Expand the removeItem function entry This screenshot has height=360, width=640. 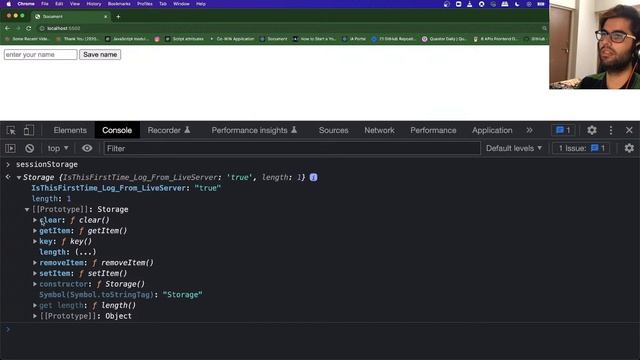(35, 262)
